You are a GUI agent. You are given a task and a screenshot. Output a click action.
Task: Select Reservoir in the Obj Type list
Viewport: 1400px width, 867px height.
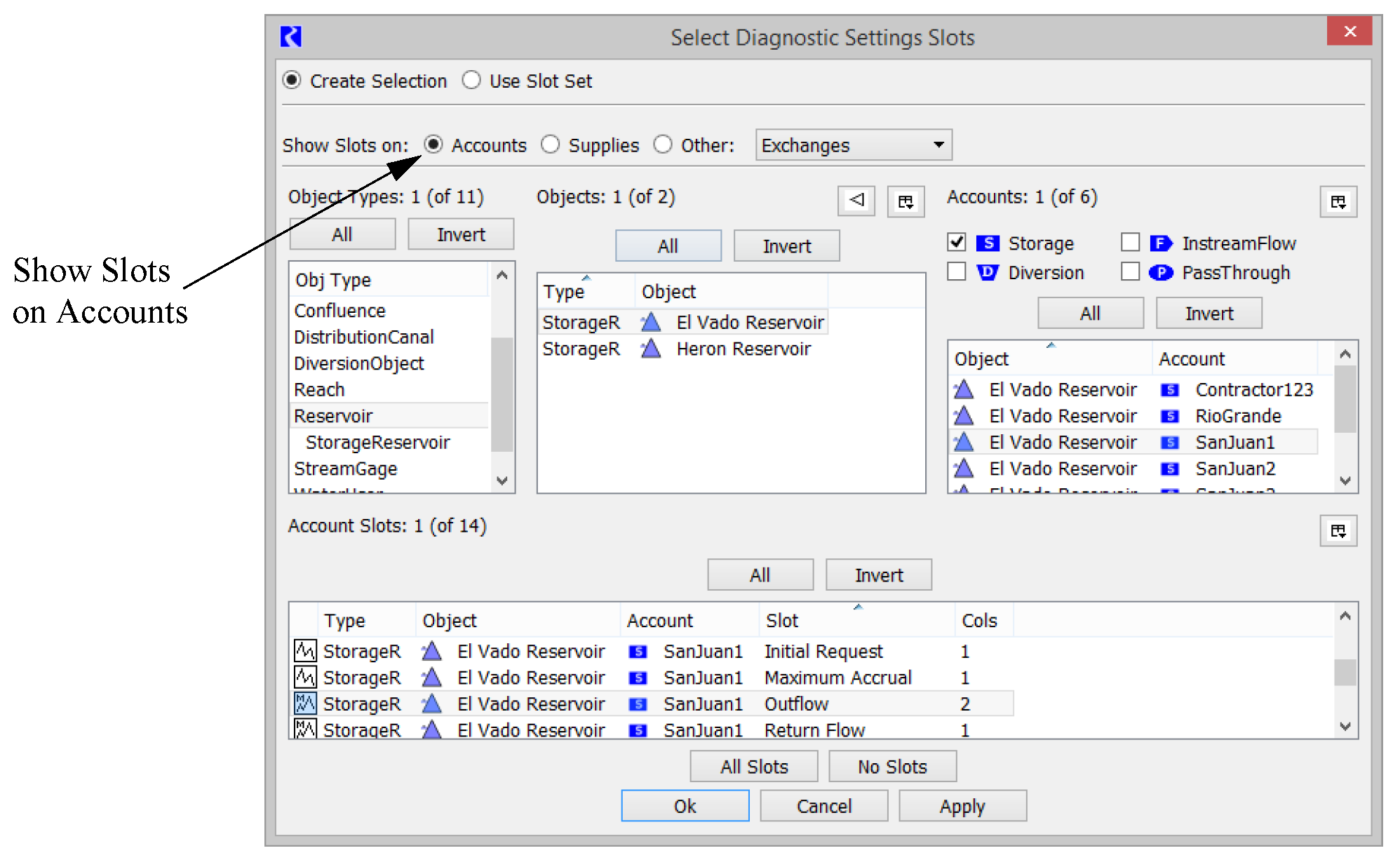[333, 416]
